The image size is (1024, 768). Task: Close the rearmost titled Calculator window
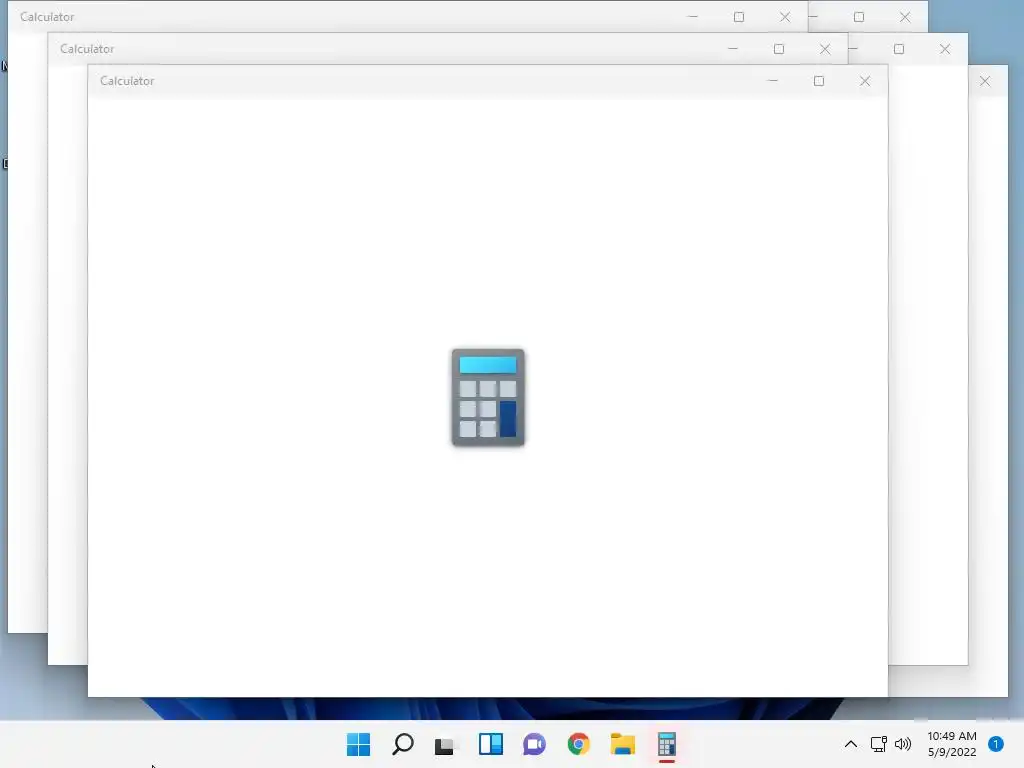[x=785, y=17]
